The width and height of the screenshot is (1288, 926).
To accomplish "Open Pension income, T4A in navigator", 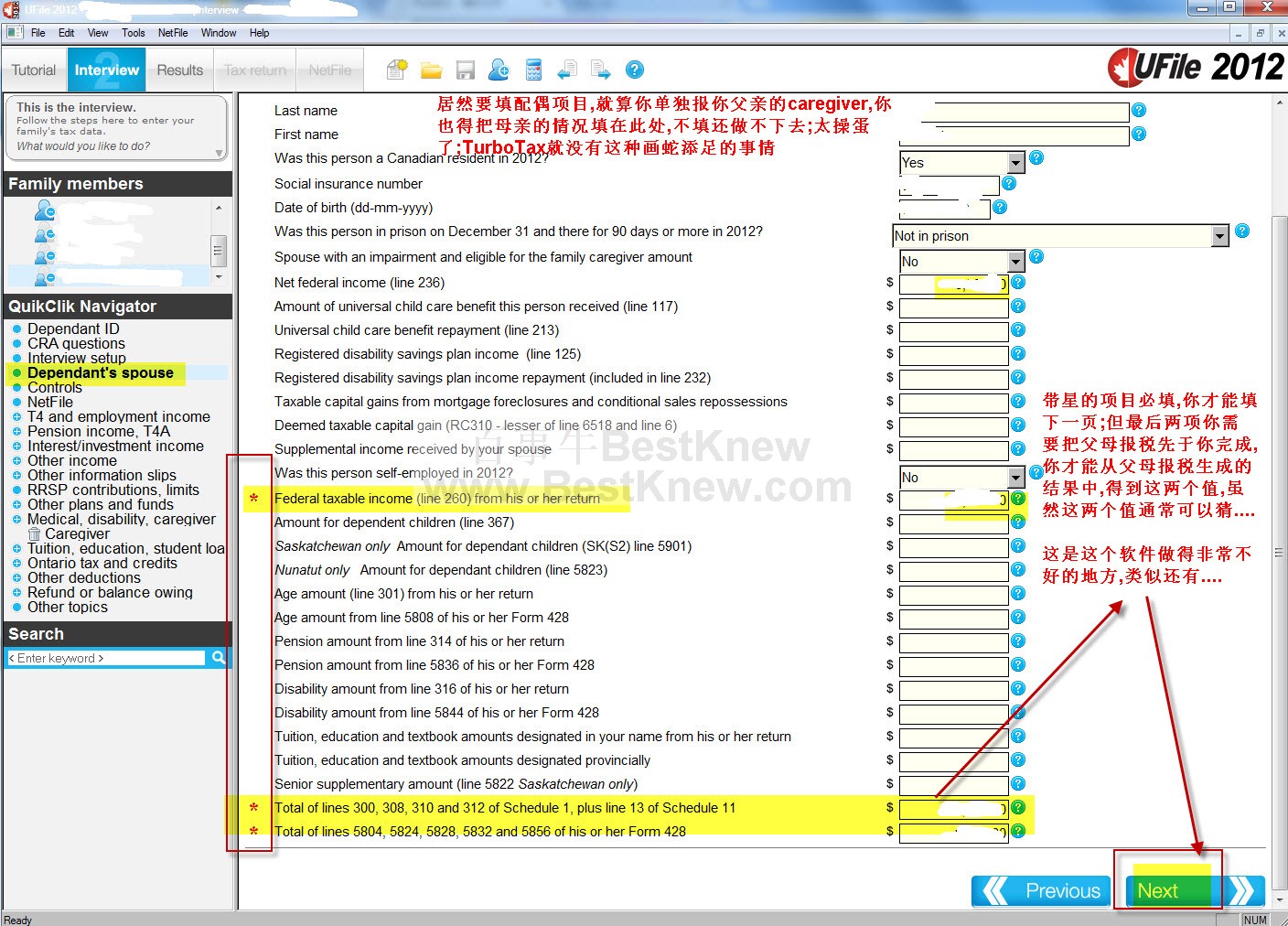I will [99, 432].
